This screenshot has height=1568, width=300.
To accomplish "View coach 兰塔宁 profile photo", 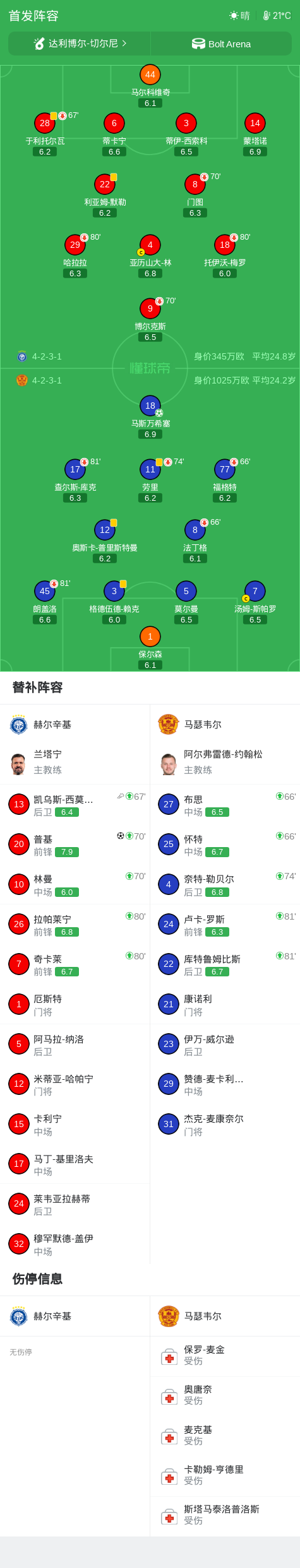I will 18,764.
